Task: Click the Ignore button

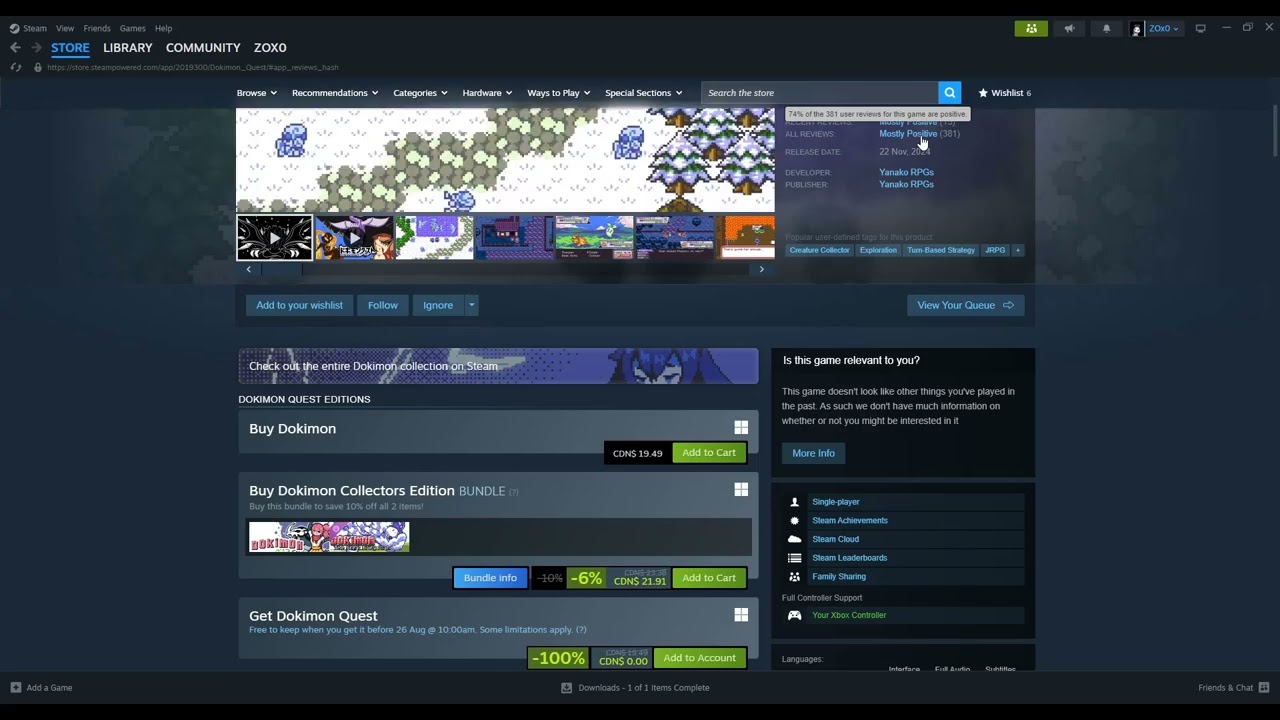Action: coord(438,305)
